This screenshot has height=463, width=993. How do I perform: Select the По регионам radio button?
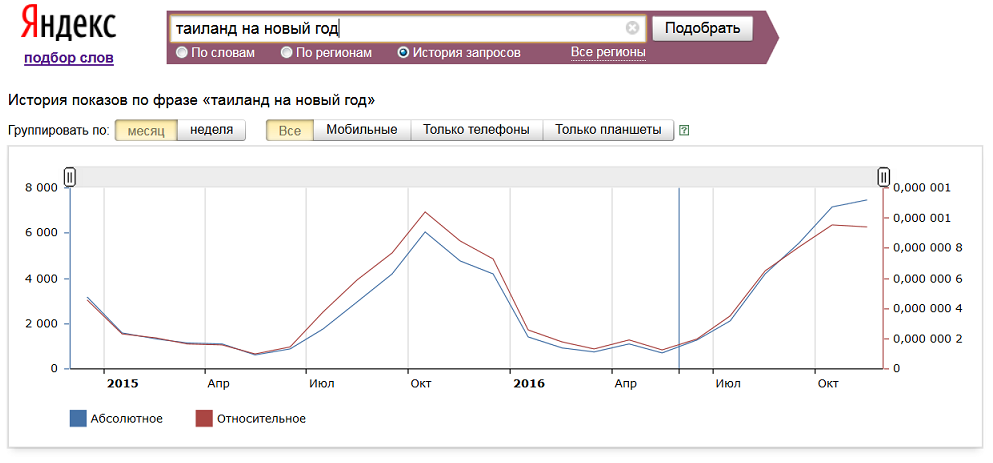(x=286, y=53)
